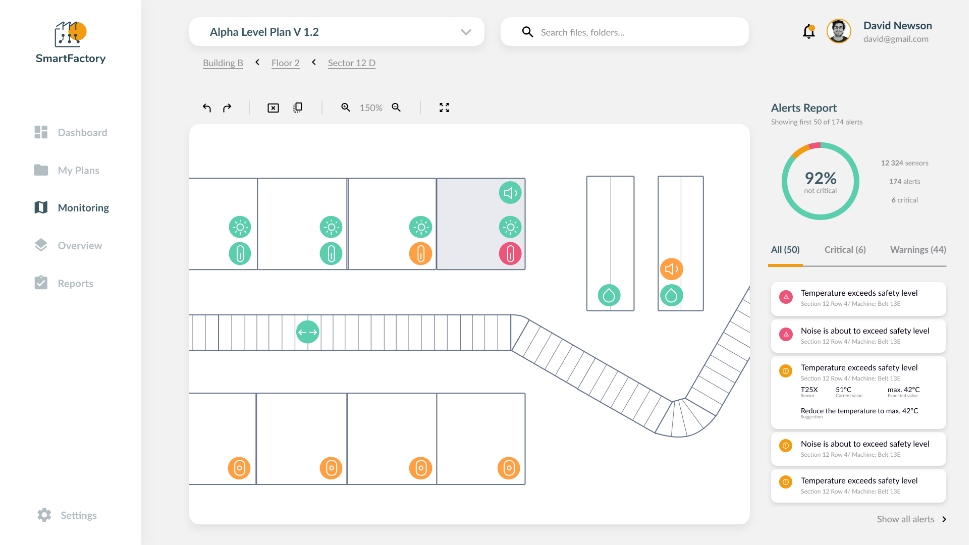The image size is (969, 545).
Task: Switch to the Critical (6) tab
Action: pos(845,250)
